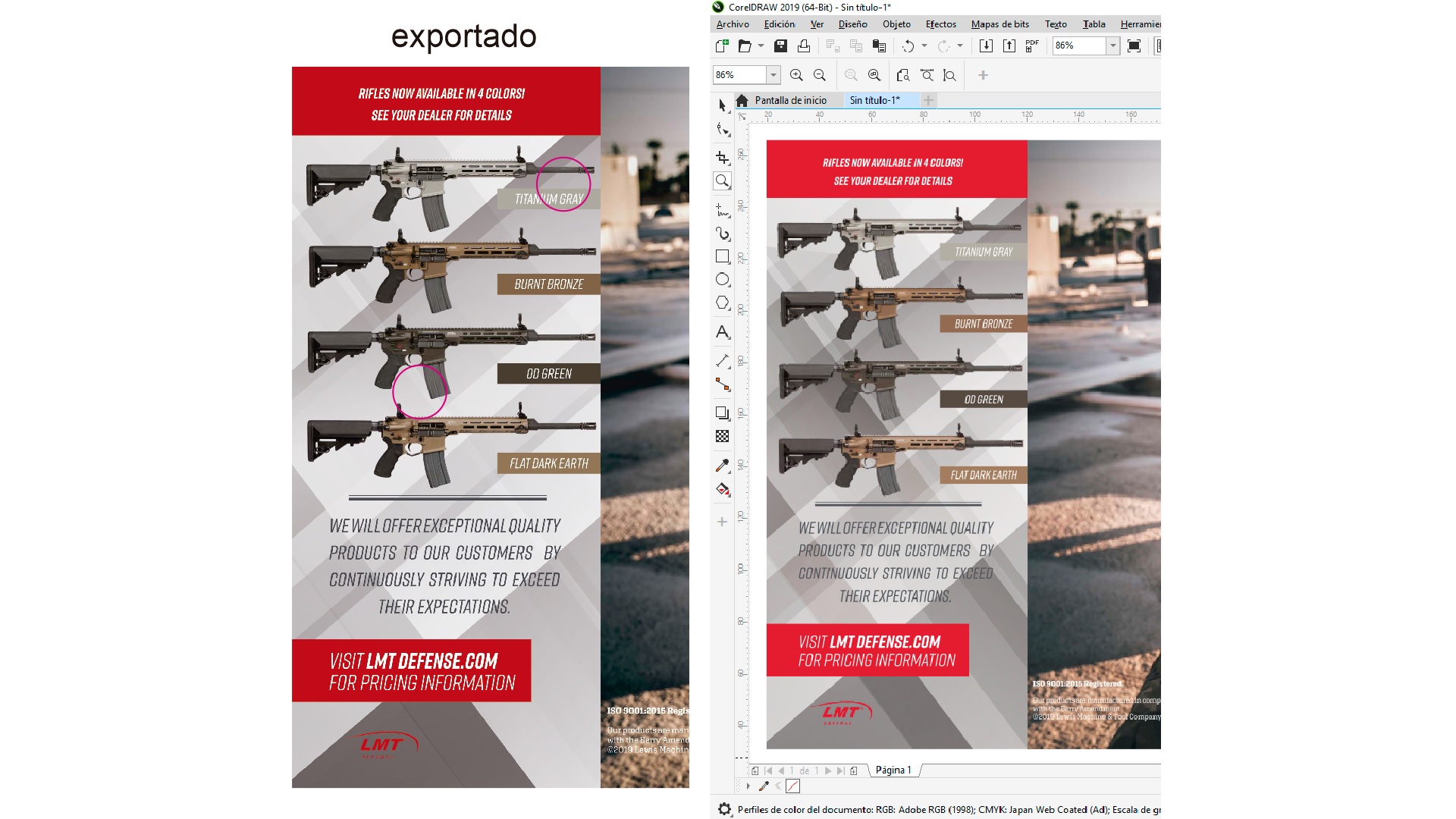Open the Archivo menu
The height and width of the screenshot is (819, 1456).
733,24
